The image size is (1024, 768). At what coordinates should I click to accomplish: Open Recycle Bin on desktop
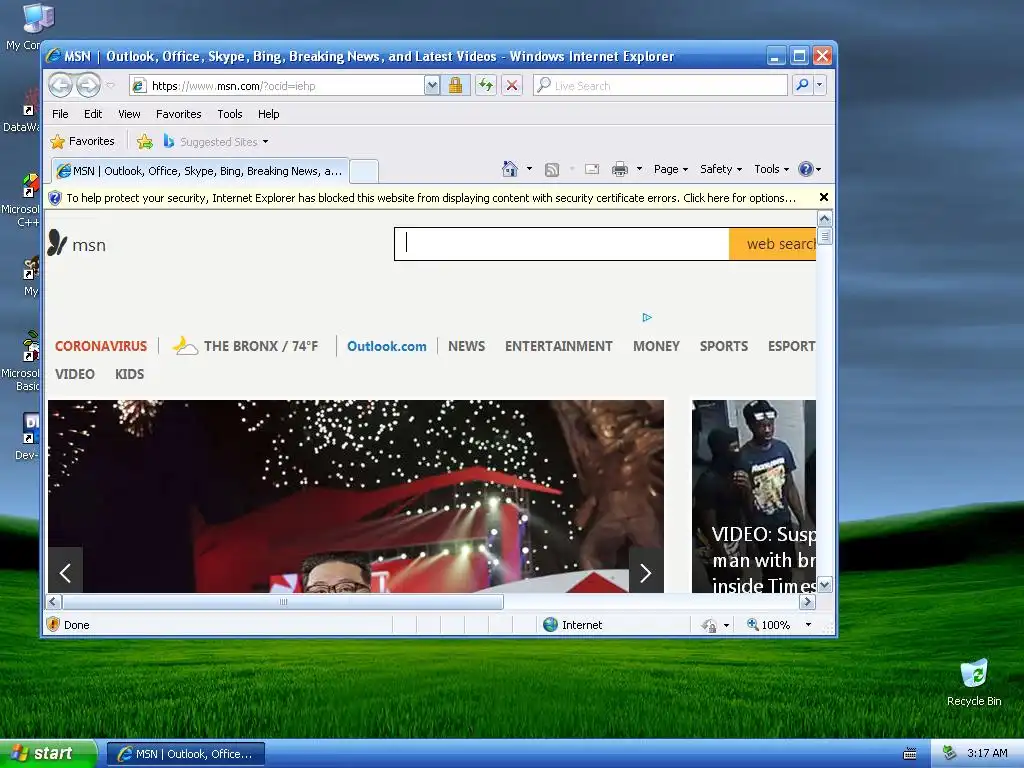click(974, 682)
